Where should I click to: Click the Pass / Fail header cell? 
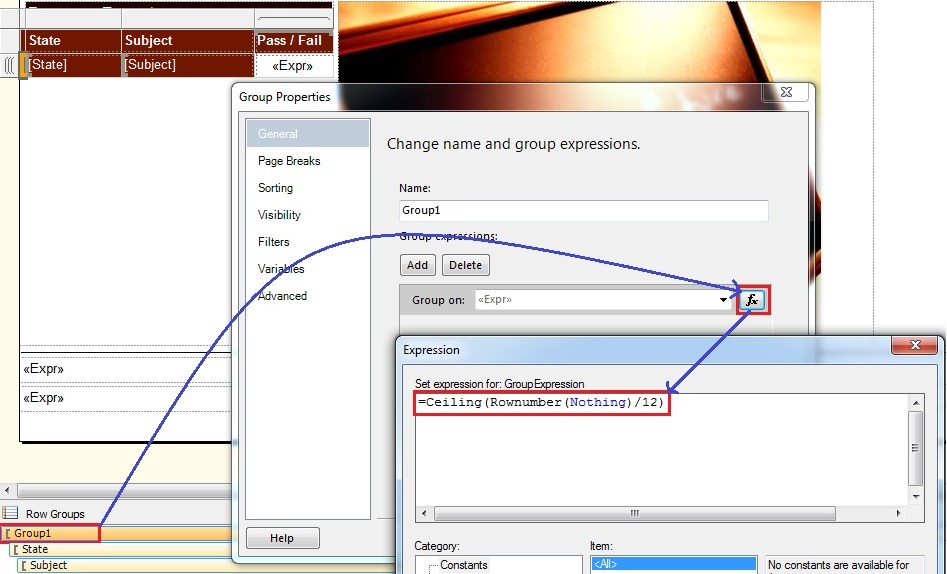[x=294, y=40]
